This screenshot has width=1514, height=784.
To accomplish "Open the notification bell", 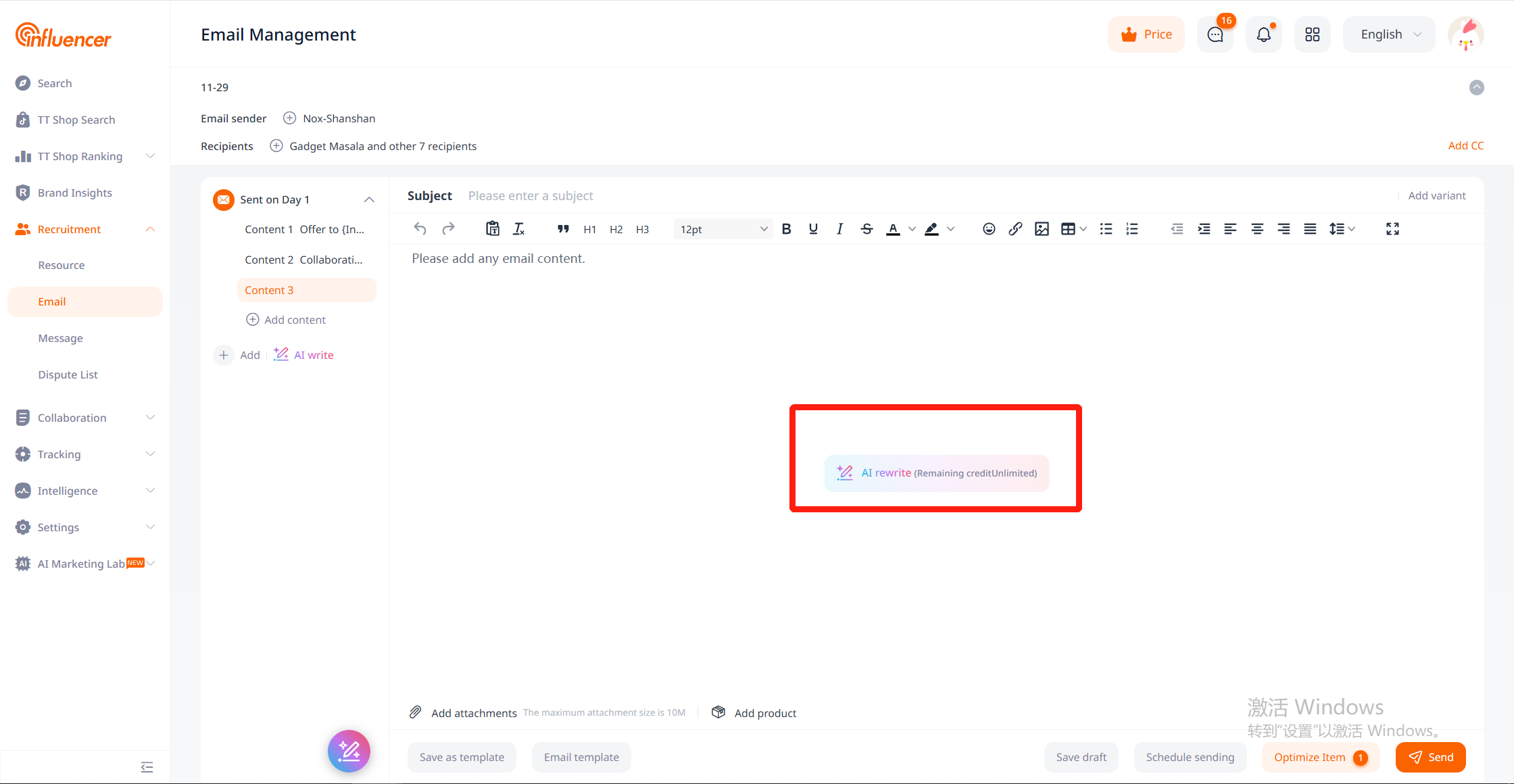I will [1263, 34].
